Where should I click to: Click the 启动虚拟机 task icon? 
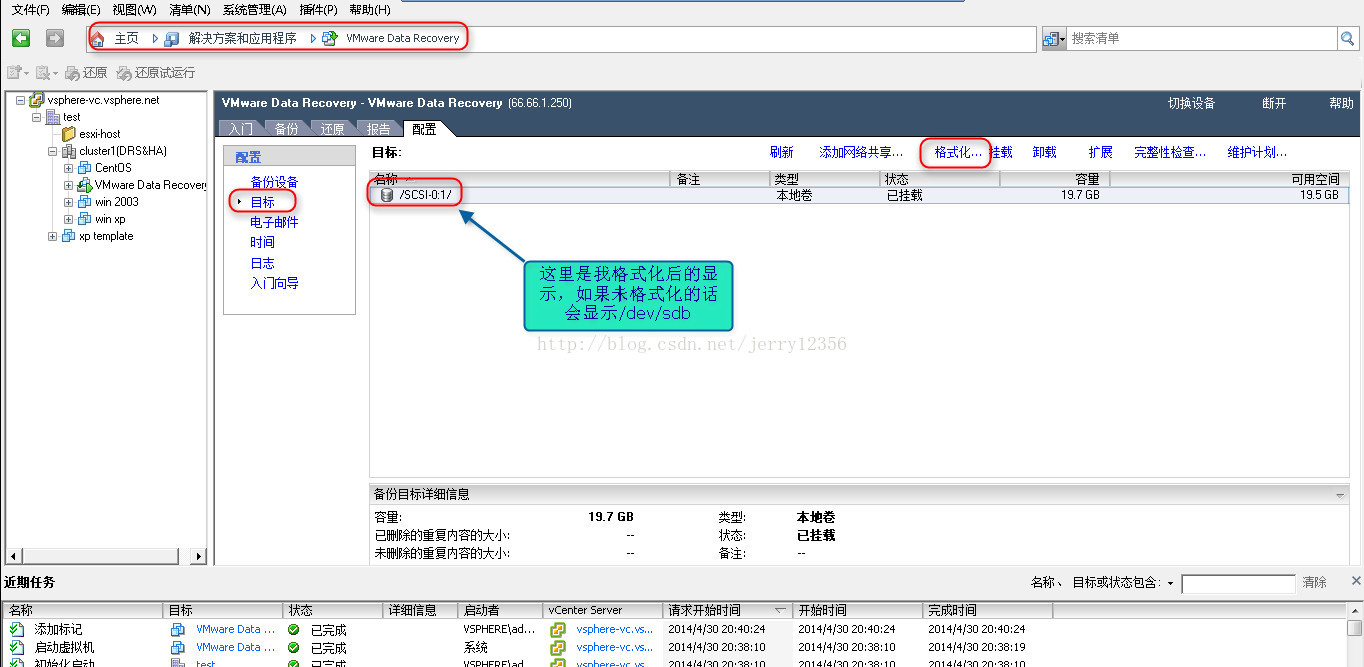pos(16,647)
